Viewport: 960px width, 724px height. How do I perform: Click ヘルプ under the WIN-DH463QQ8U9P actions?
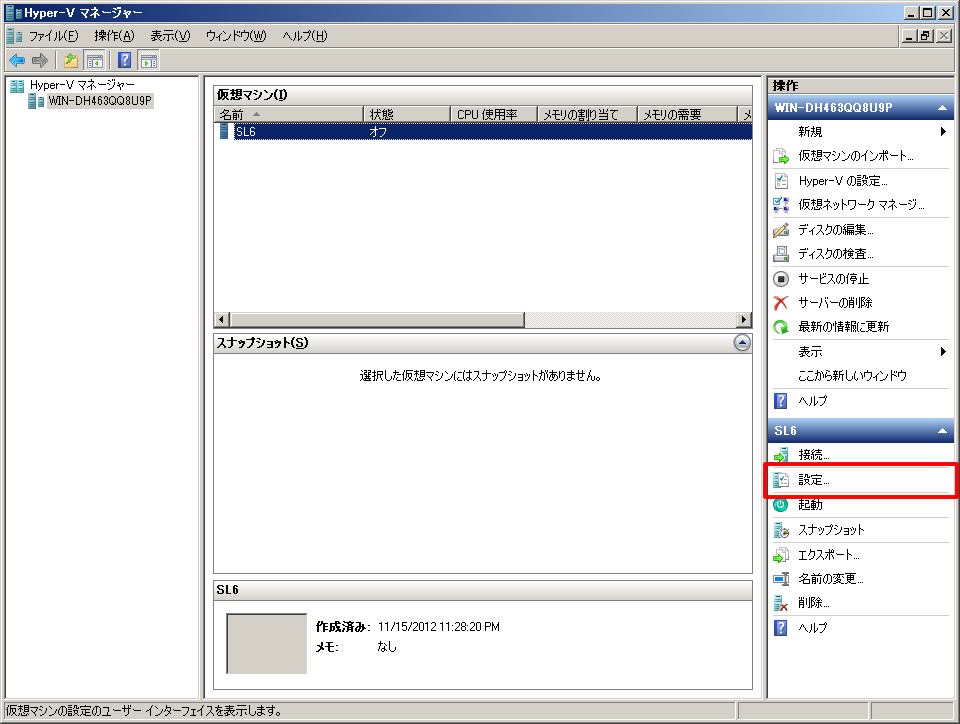tap(812, 401)
